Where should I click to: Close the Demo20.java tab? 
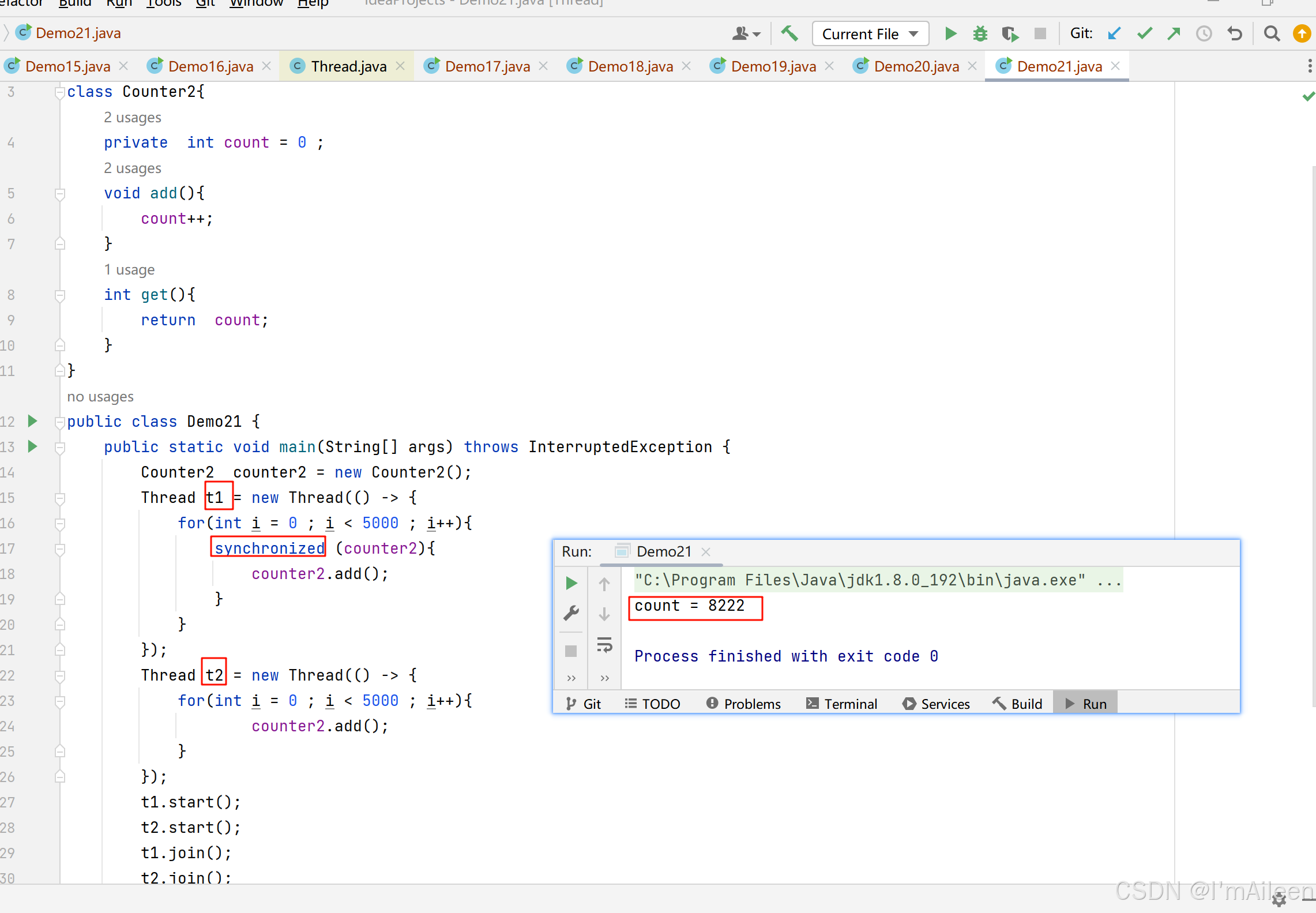coord(972,66)
